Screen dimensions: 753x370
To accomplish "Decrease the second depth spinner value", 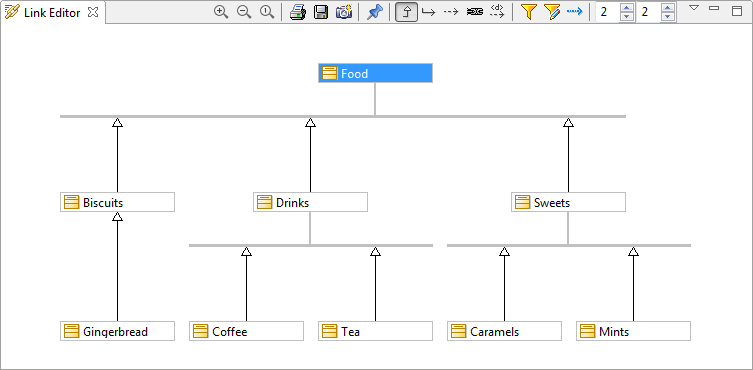I will [668, 16].
